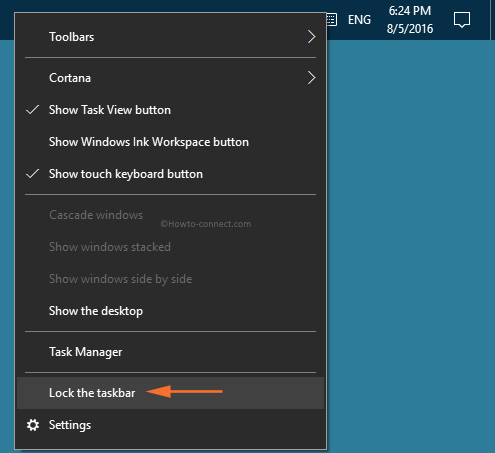The width and height of the screenshot is (495, 453).
Task: Open the Action Center notification icon
Action: point(462,20)
